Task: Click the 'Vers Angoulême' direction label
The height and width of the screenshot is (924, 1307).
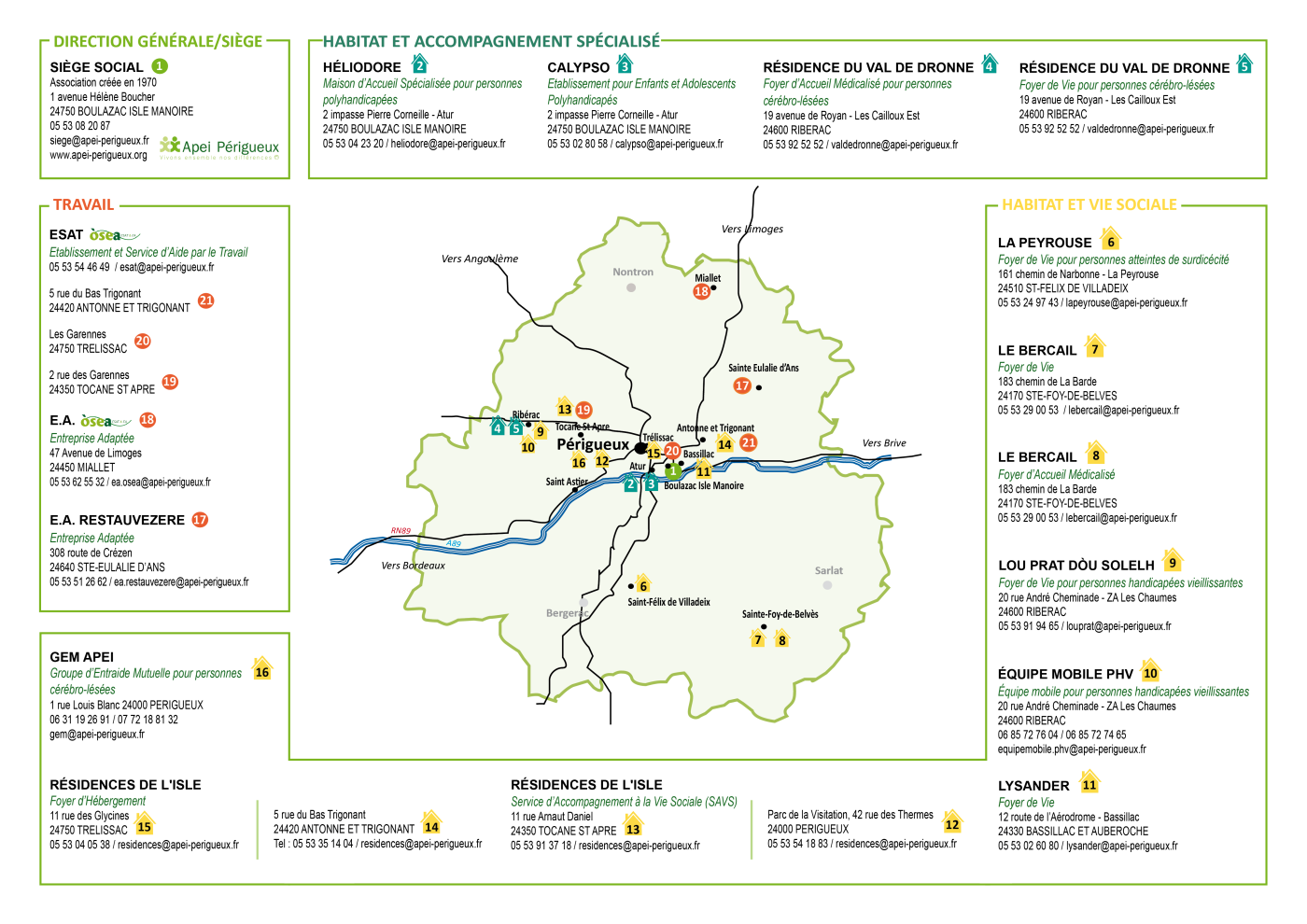Action: [x=480, y=259]
